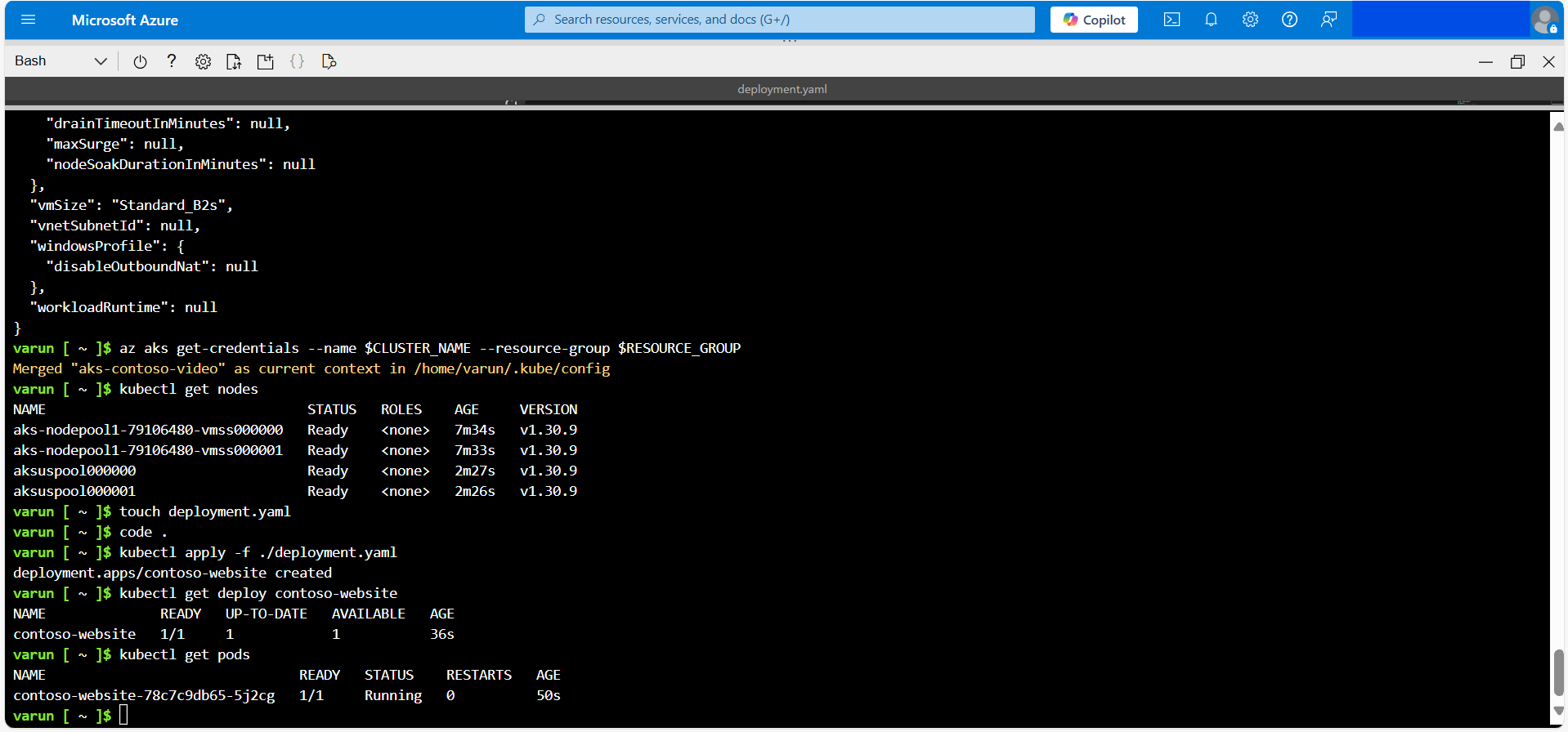Launch Cloud Shell from the top bar
The height and width of the screenshot is (732, 1568).
(x=1172, y=20)
